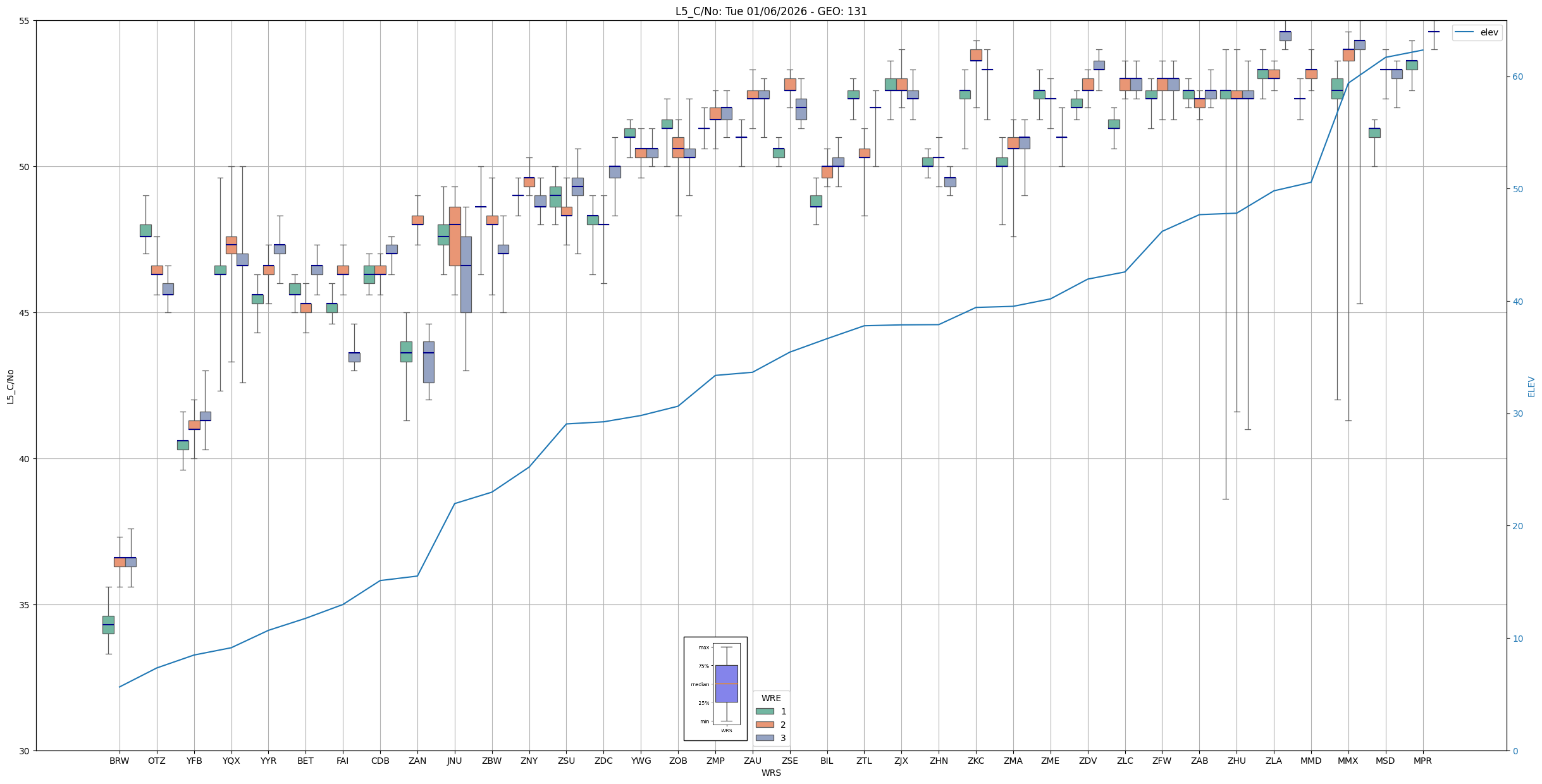Screen dimensions: 1542x784
Task: Click the green BRW box near 34
Action: pyautogui.click(x=108, y=625)
